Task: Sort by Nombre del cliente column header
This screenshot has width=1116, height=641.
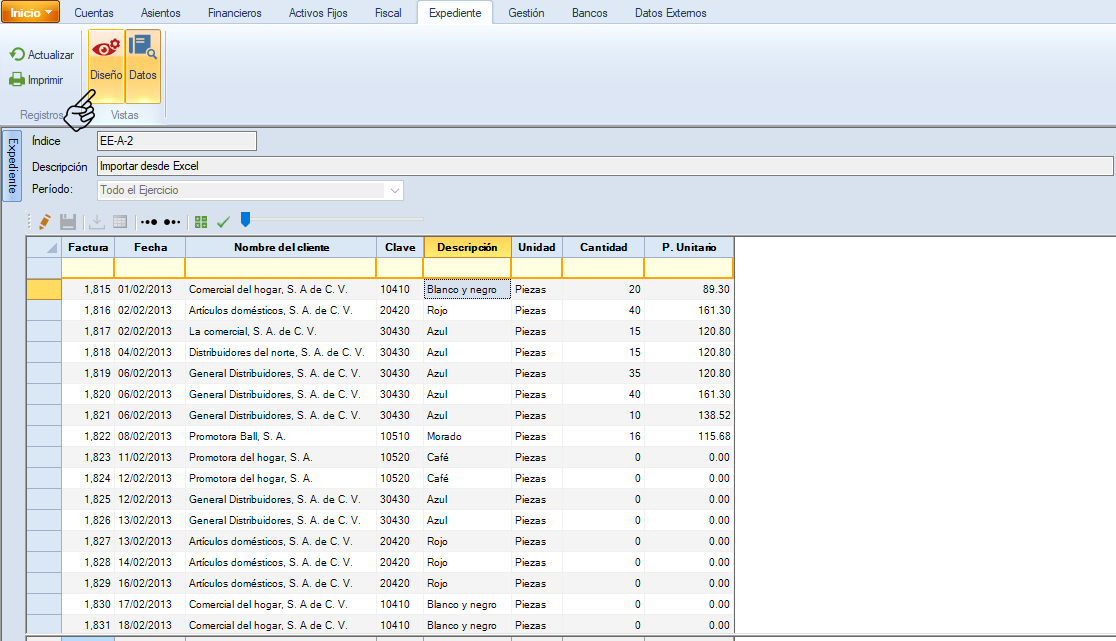Action: pyautogui.click(x=280, y=247)
